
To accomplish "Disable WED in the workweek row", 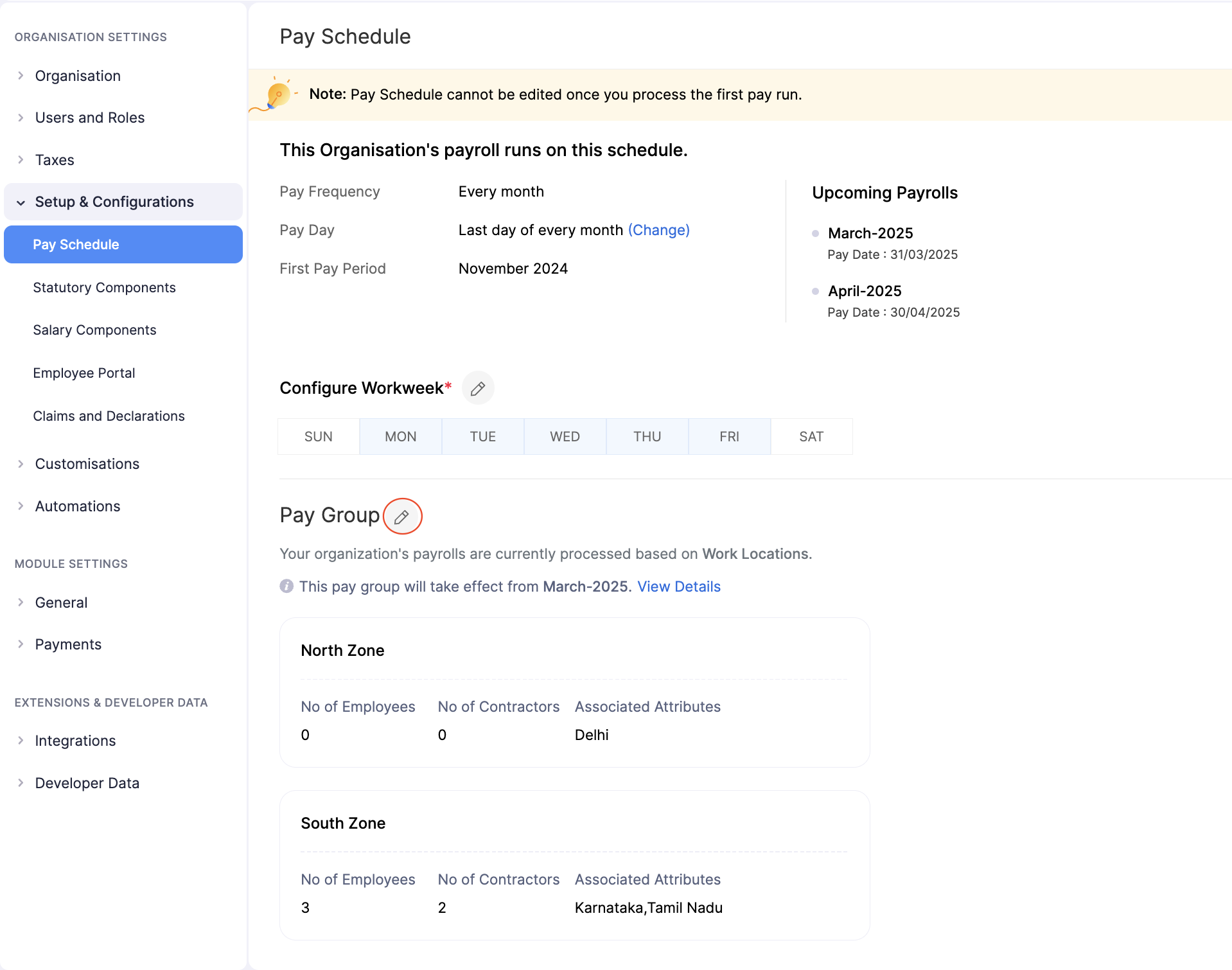I will point(565,436).
